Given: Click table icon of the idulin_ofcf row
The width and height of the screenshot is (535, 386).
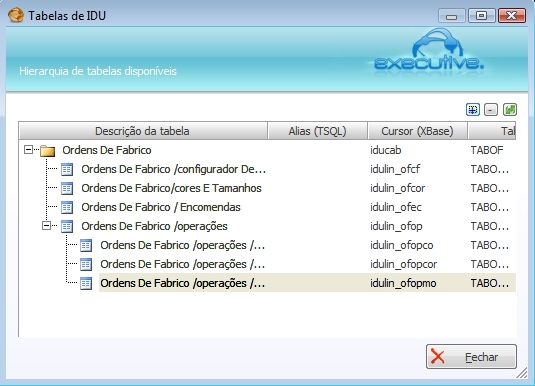Looking at the screenshot, I should click(67, 169).
